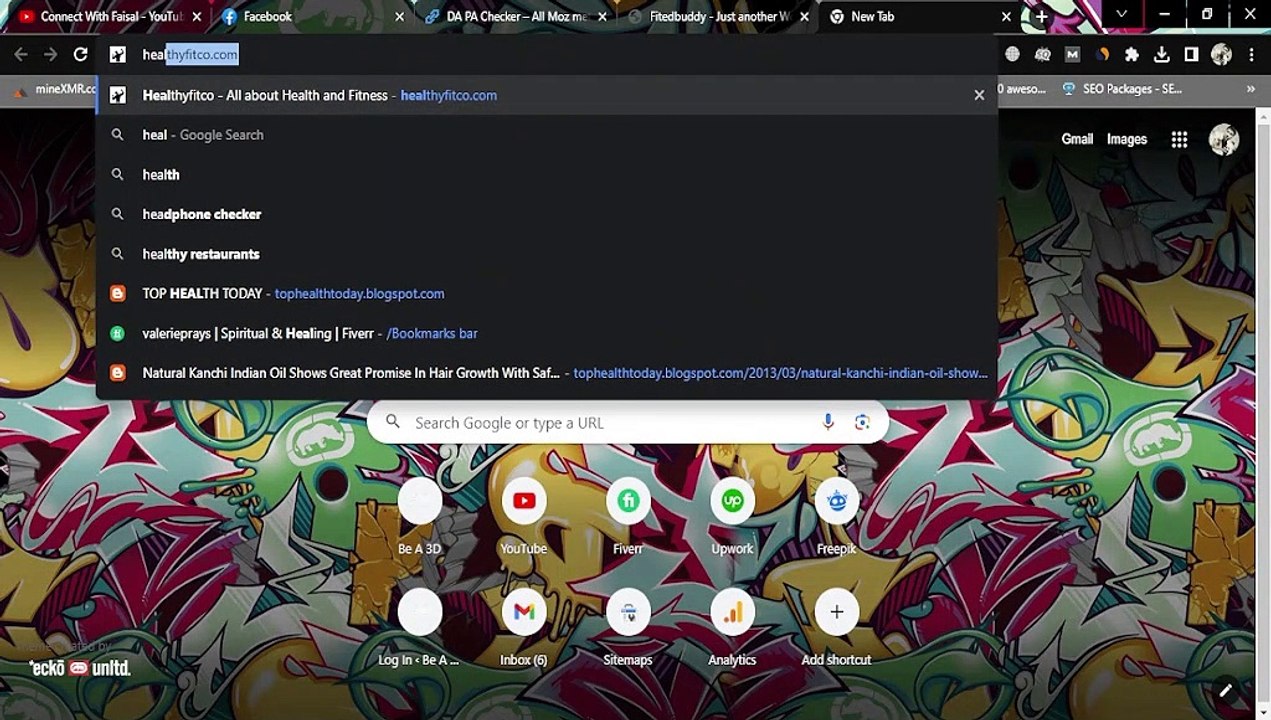This screenshot has height=720, width=1271.
Task: Open the Inbox (6) Gmail shortcut
Action: 524,627
